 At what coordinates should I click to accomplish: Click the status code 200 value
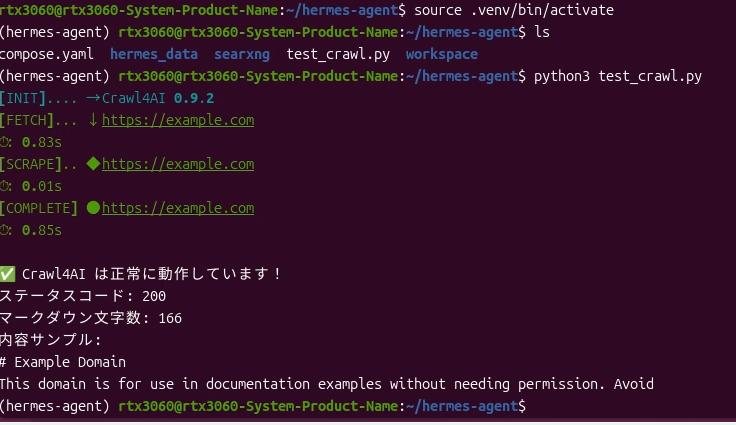point(154,296)
